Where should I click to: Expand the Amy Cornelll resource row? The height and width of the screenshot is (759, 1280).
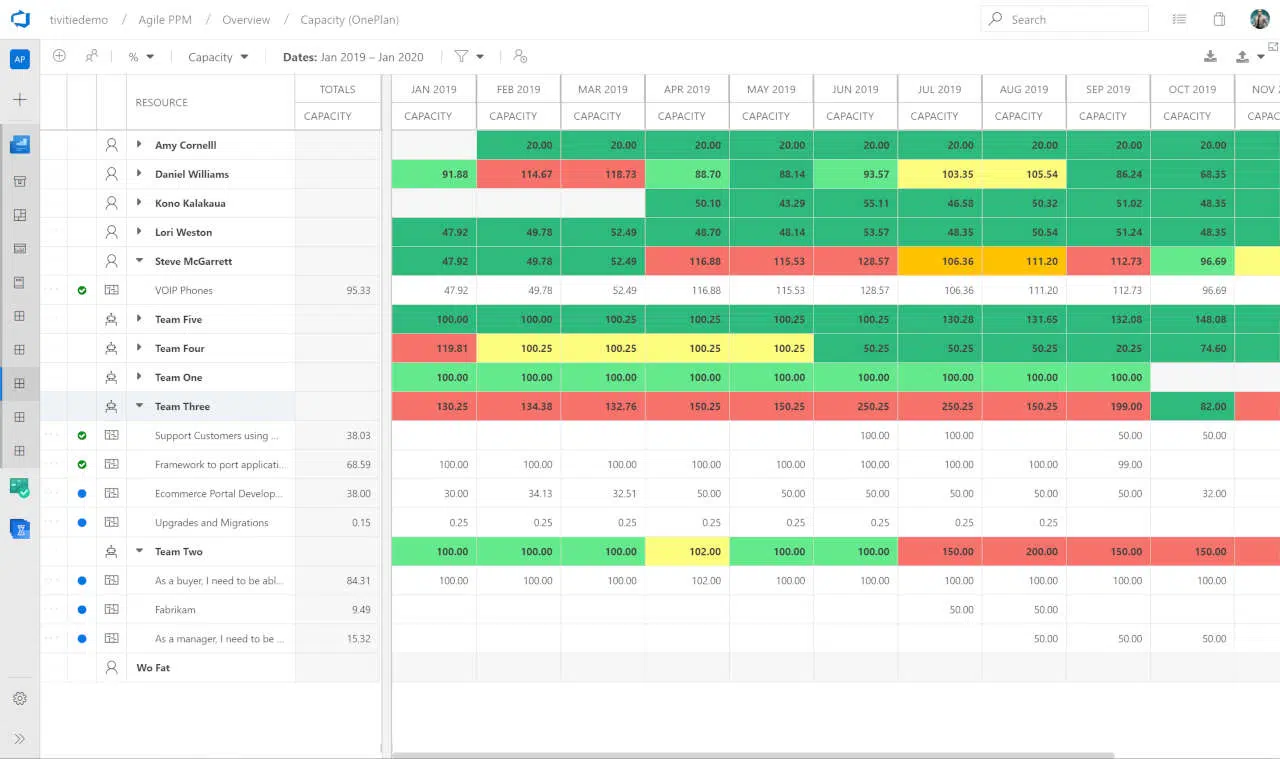139,145
